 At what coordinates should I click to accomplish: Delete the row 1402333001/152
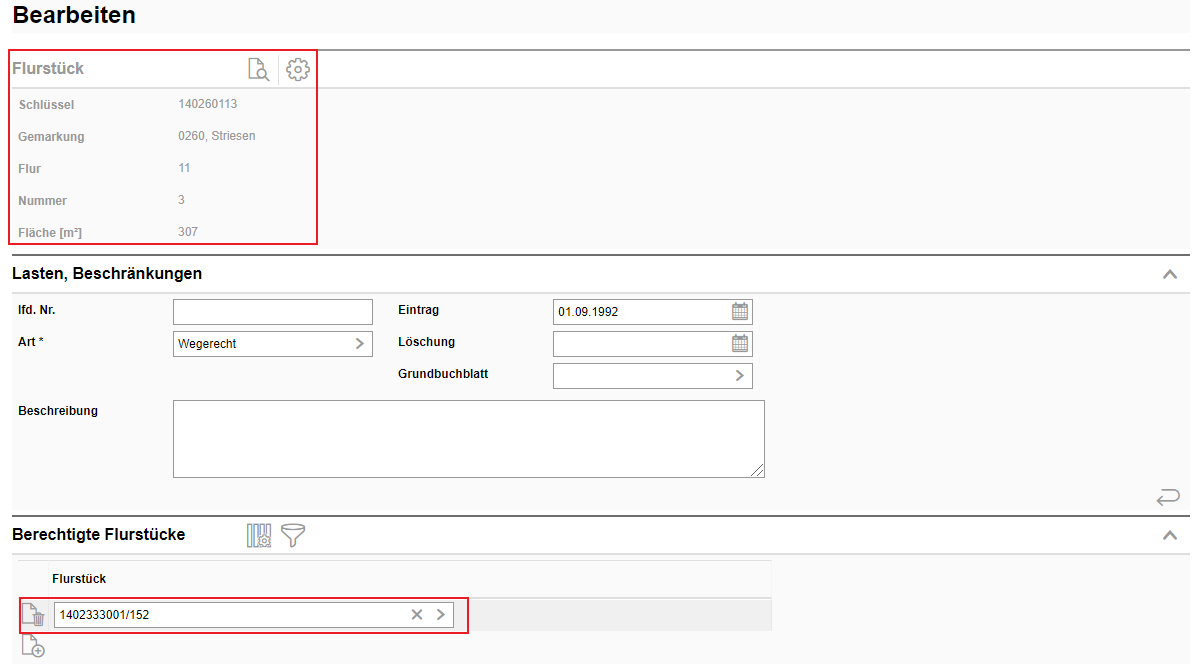33,615
